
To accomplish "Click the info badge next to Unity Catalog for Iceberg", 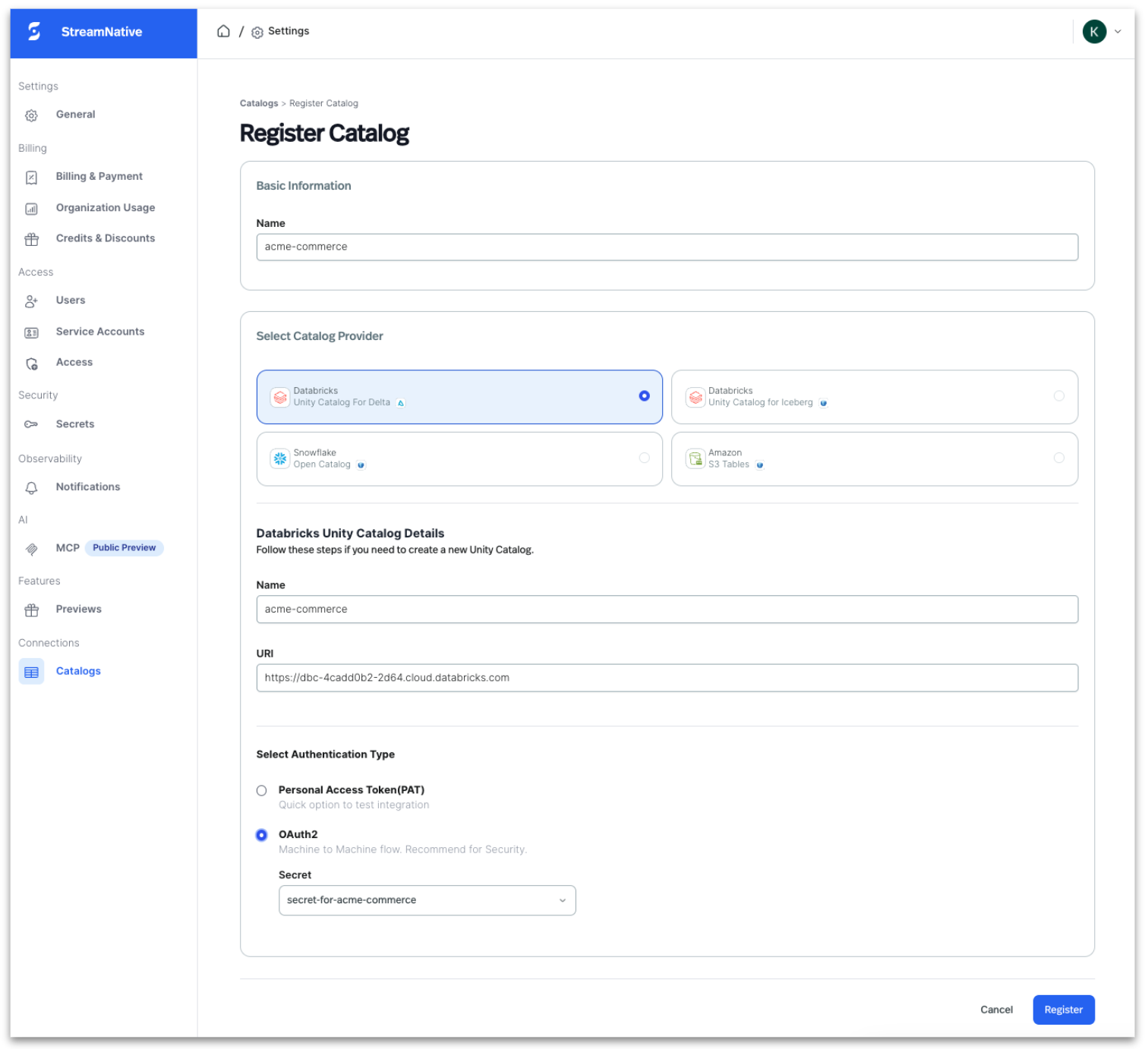I will click(823, 403).
